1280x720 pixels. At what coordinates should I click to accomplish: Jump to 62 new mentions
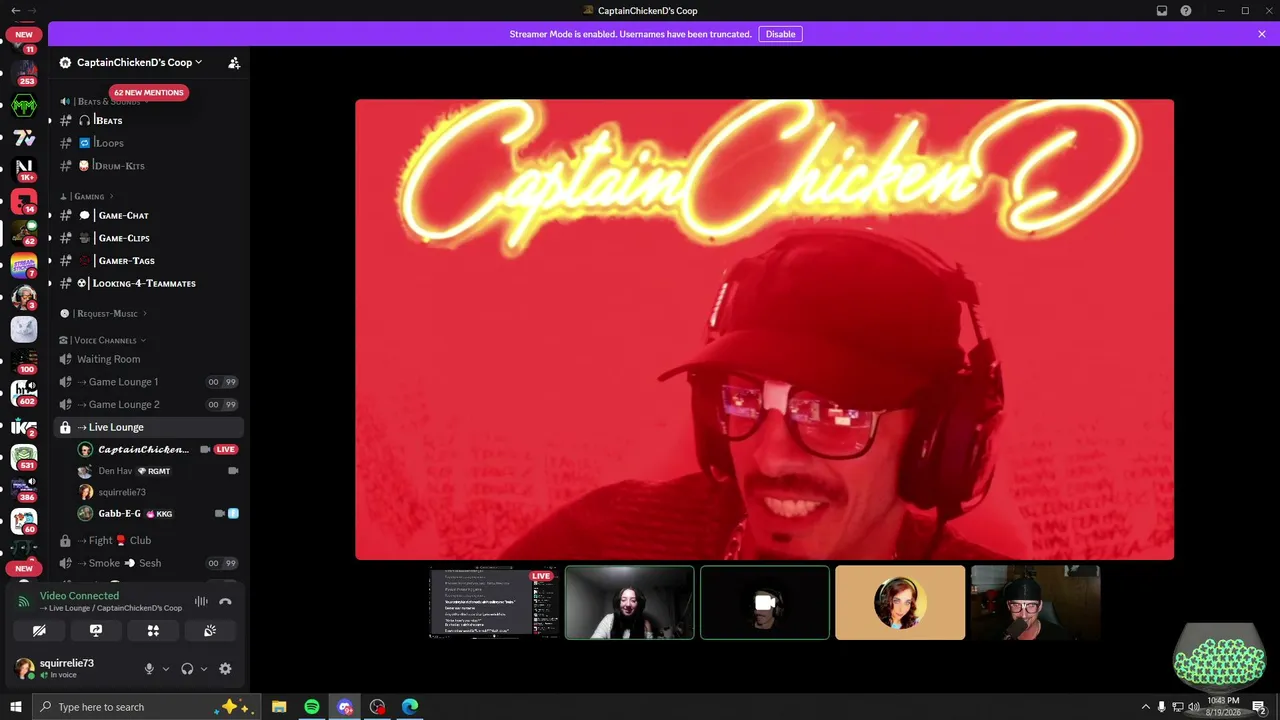pos(148,92)
